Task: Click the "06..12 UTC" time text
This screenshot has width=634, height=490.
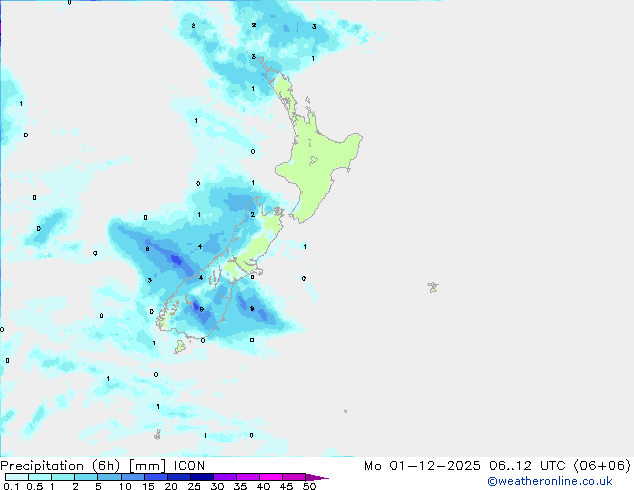Action: point(527,466)
